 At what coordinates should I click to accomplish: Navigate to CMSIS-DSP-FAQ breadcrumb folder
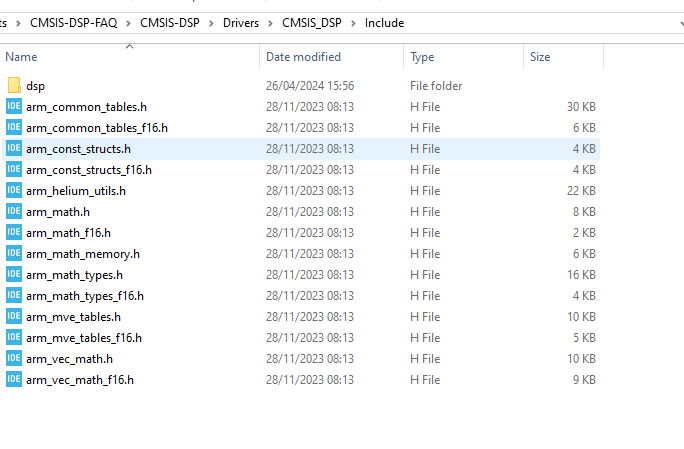pos(74,23)
